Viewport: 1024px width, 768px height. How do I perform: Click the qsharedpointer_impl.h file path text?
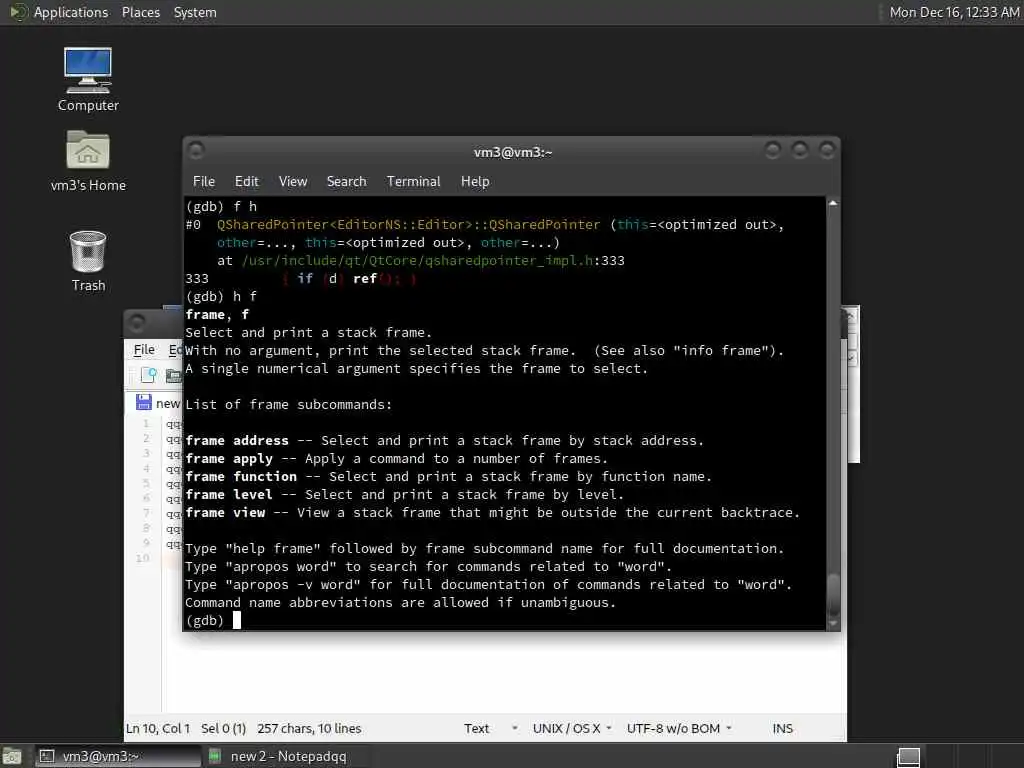pyautogui.click(x=417, y=261)
